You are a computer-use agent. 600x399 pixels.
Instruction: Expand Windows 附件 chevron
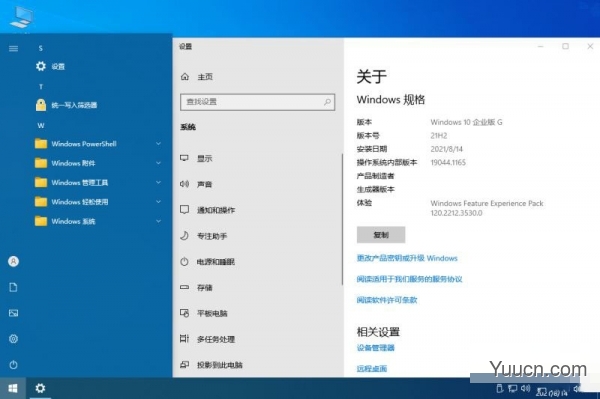pos(158,163)
